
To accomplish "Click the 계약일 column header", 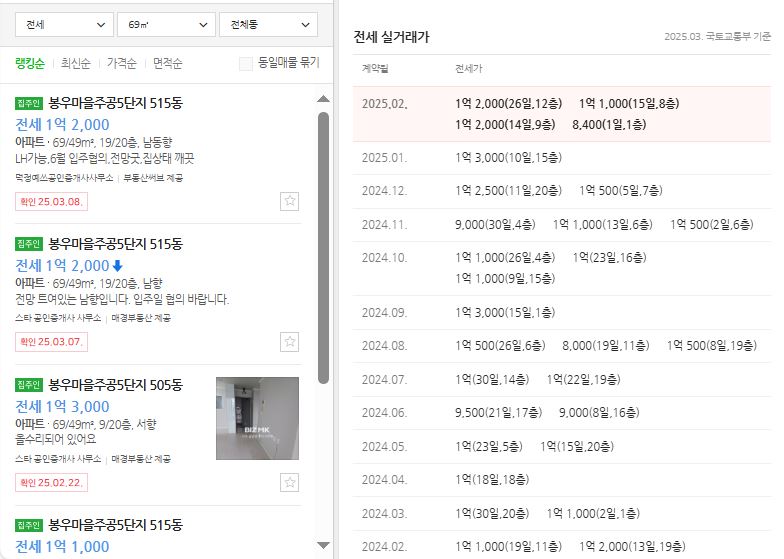I will point(375,68).
